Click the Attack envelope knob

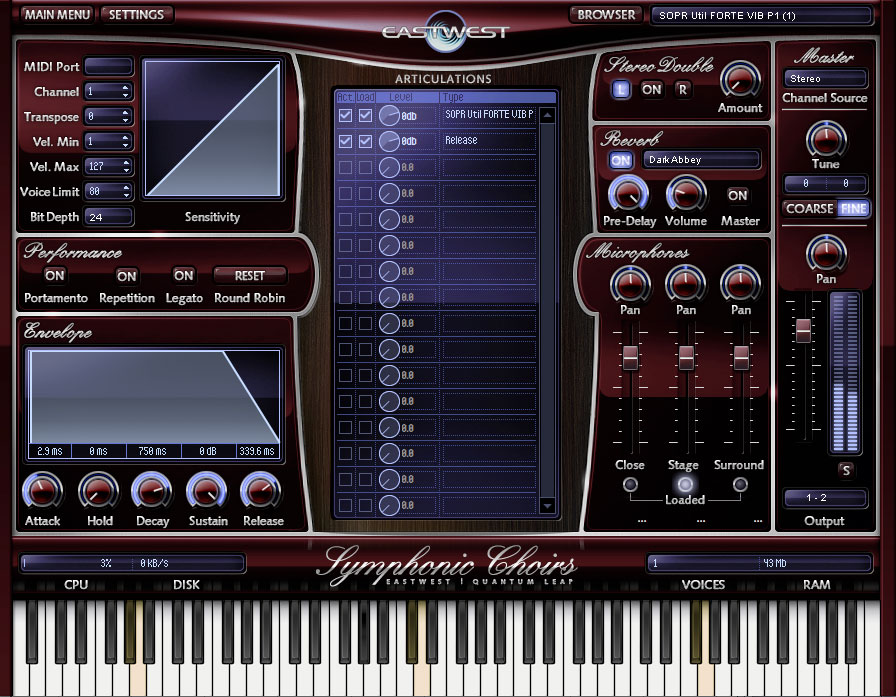[x=42, y=491]
